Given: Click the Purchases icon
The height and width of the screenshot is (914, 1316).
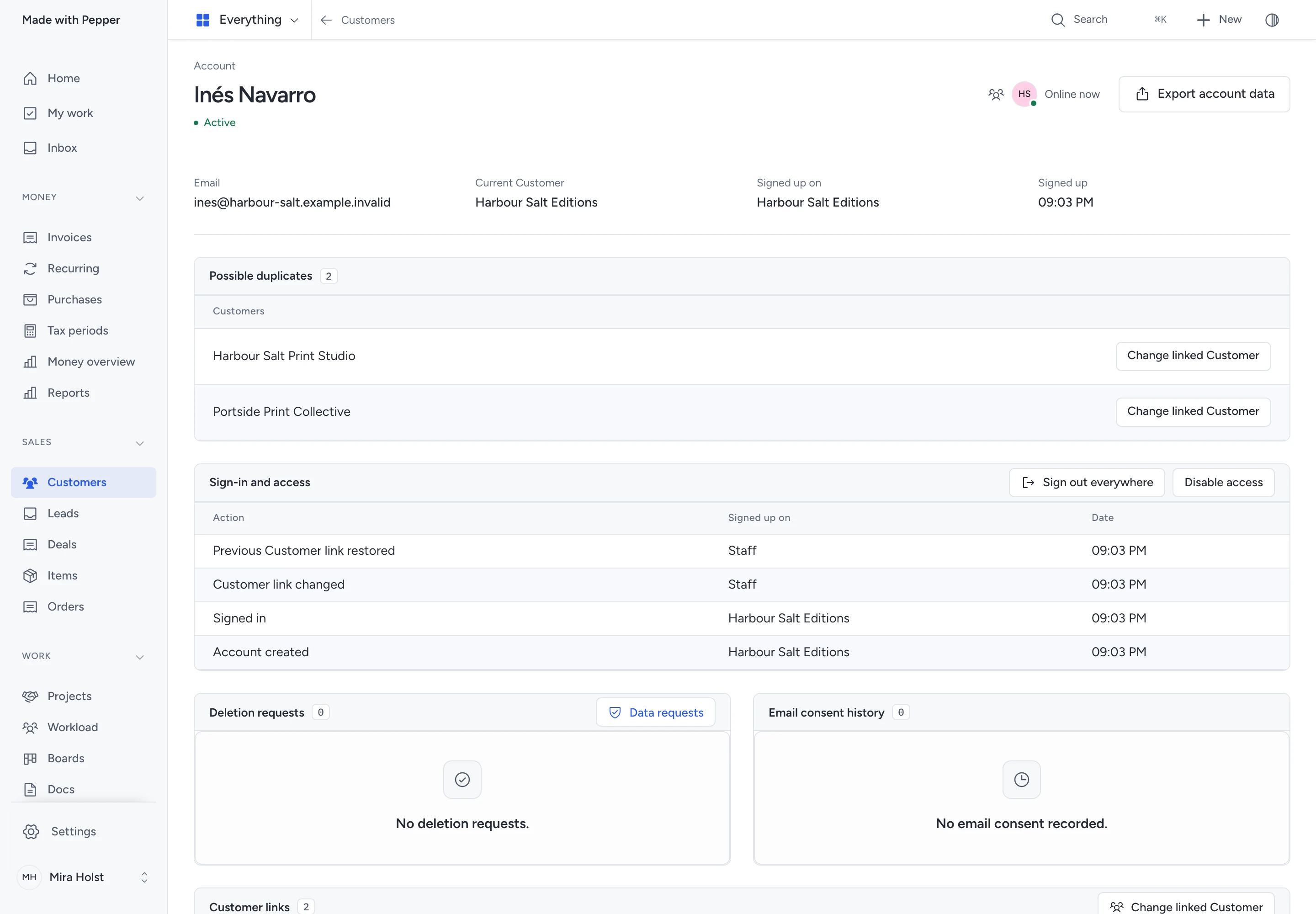Looking at the screenshot, I should [30, 299].
